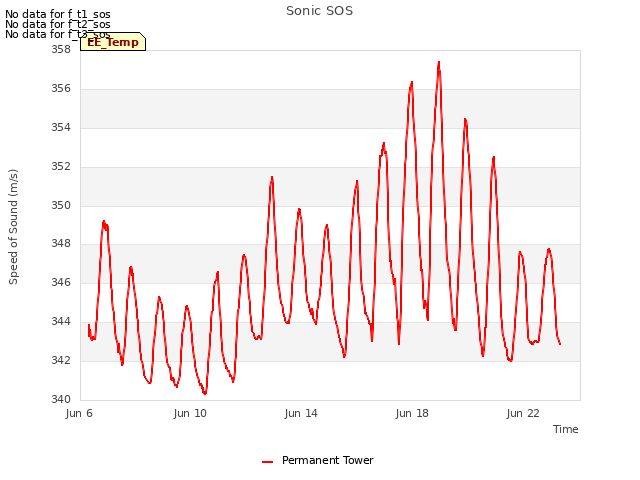Click the Time axis label
Viewport: 640px width, 480px height.
(565, 429)
